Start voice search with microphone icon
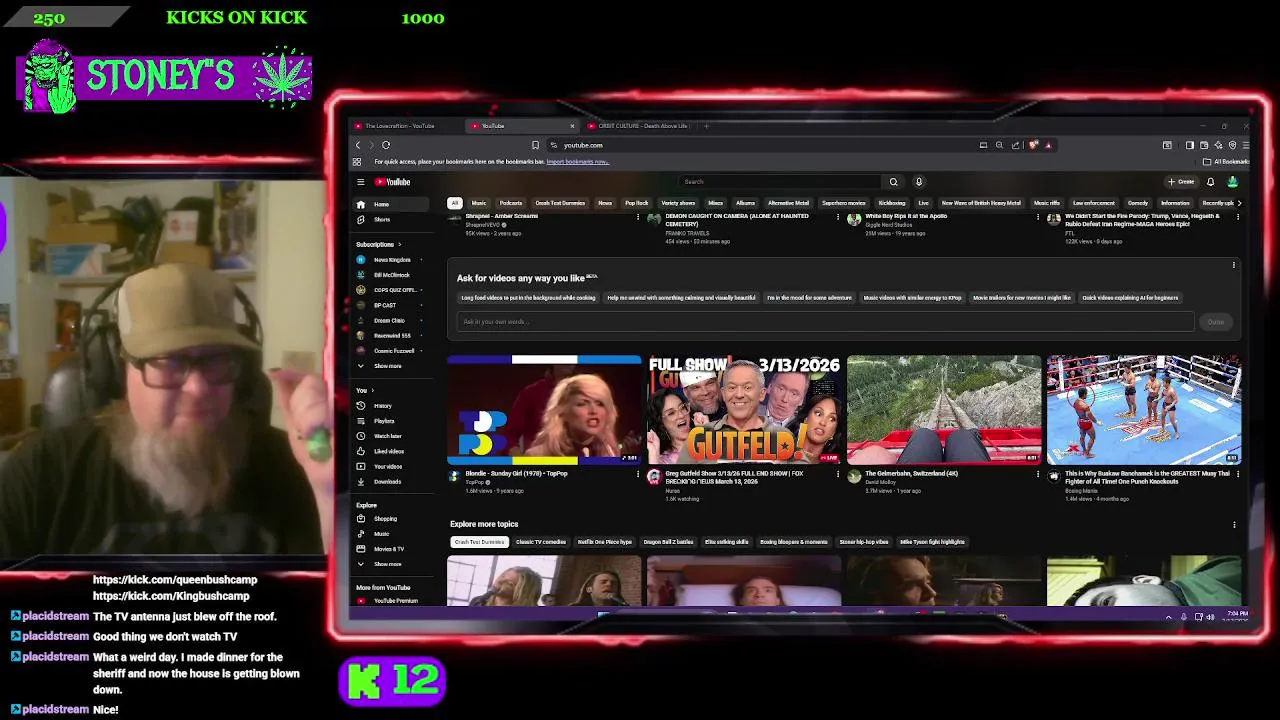 [919, 182]
